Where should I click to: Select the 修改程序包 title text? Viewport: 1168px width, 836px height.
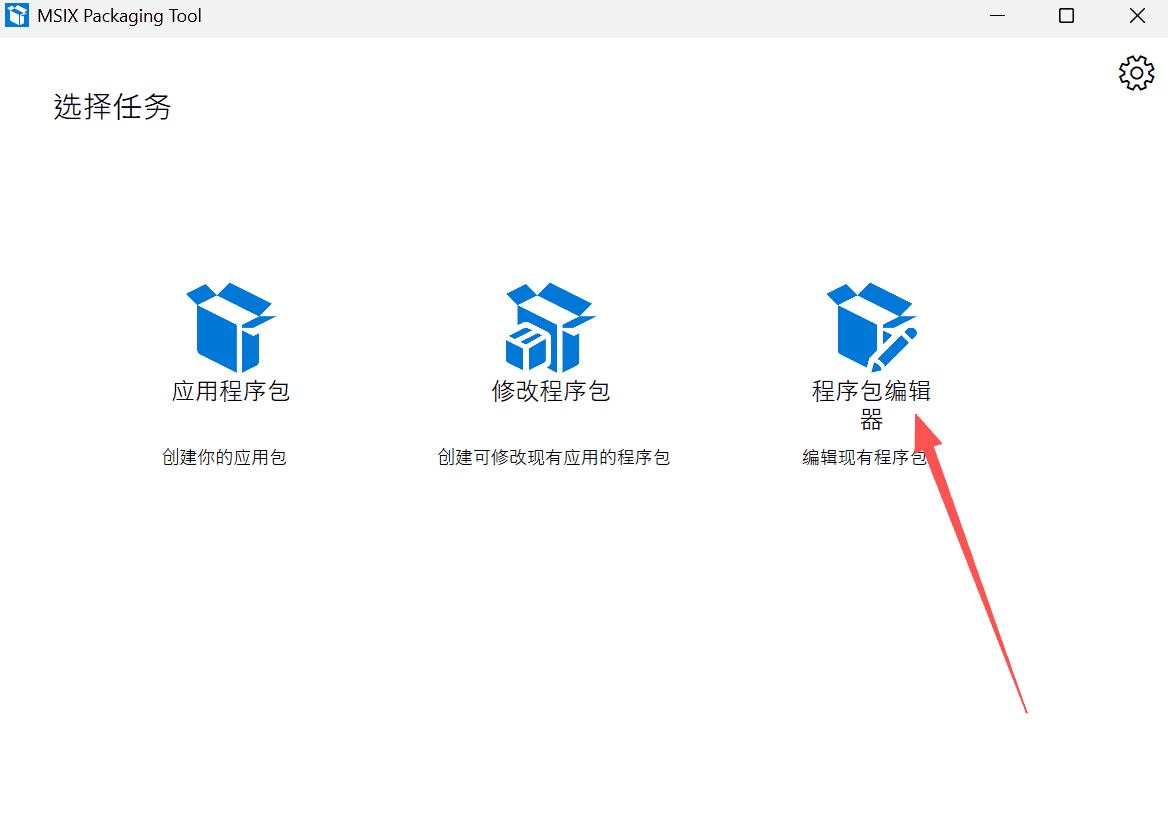[551, 391]
